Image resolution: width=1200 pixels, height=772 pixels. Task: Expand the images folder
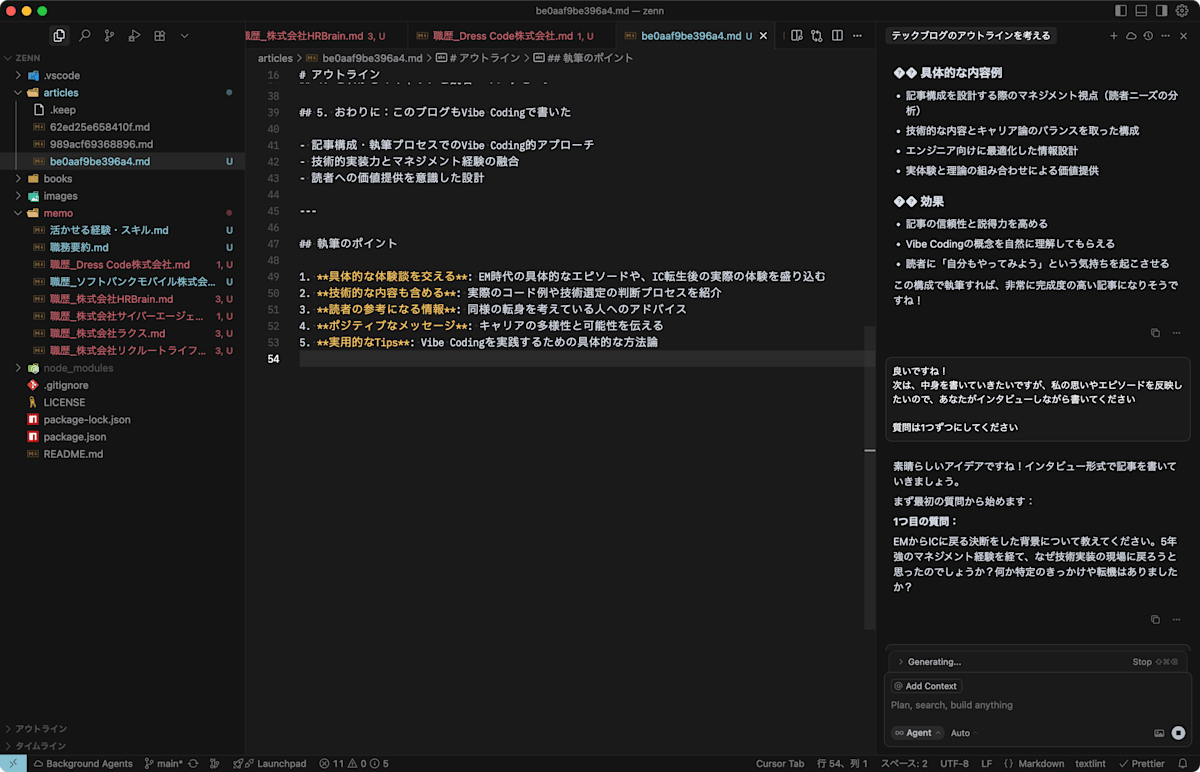[x=122, y=196]
